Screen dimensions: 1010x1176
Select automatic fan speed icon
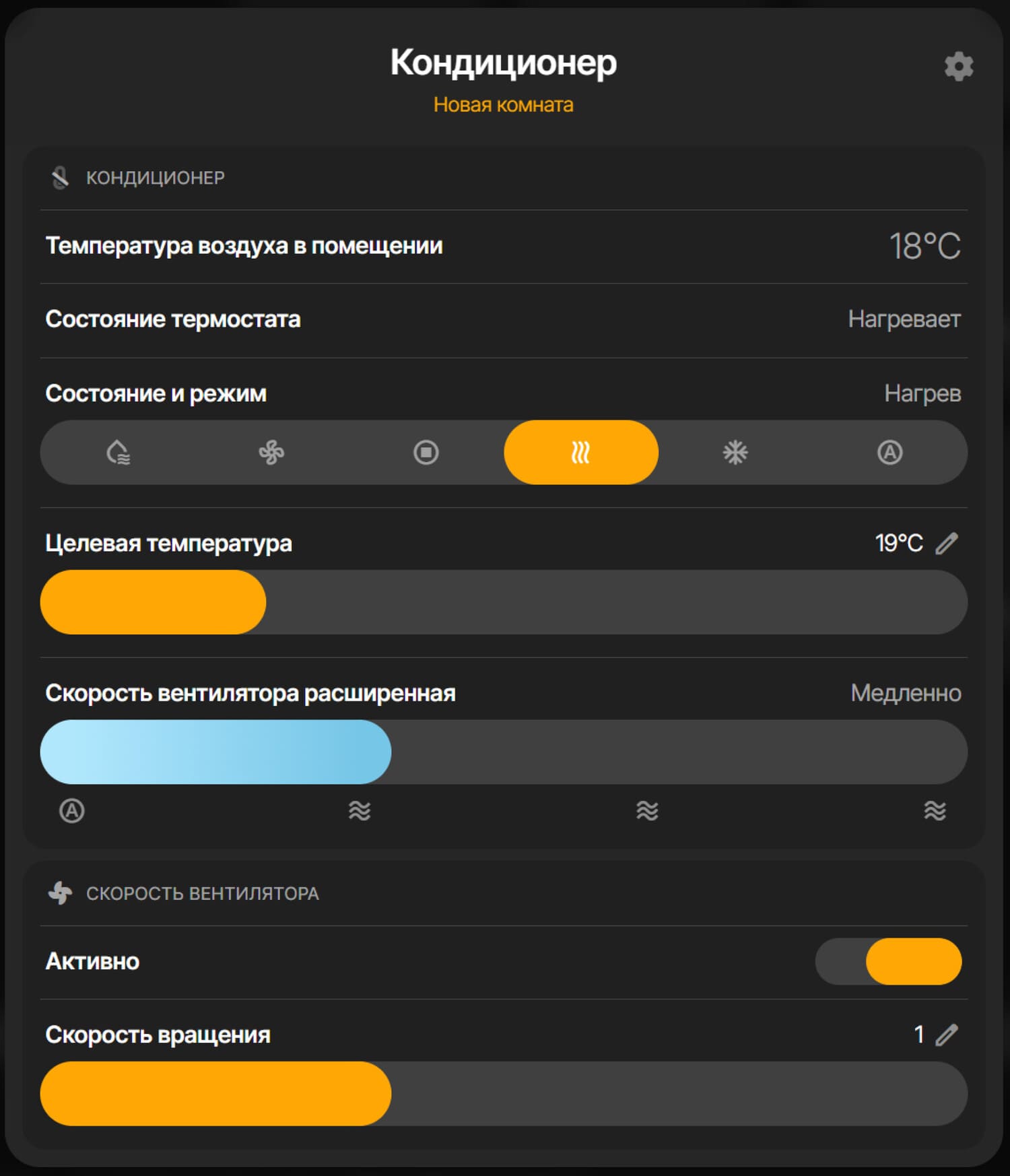point(70,812)
